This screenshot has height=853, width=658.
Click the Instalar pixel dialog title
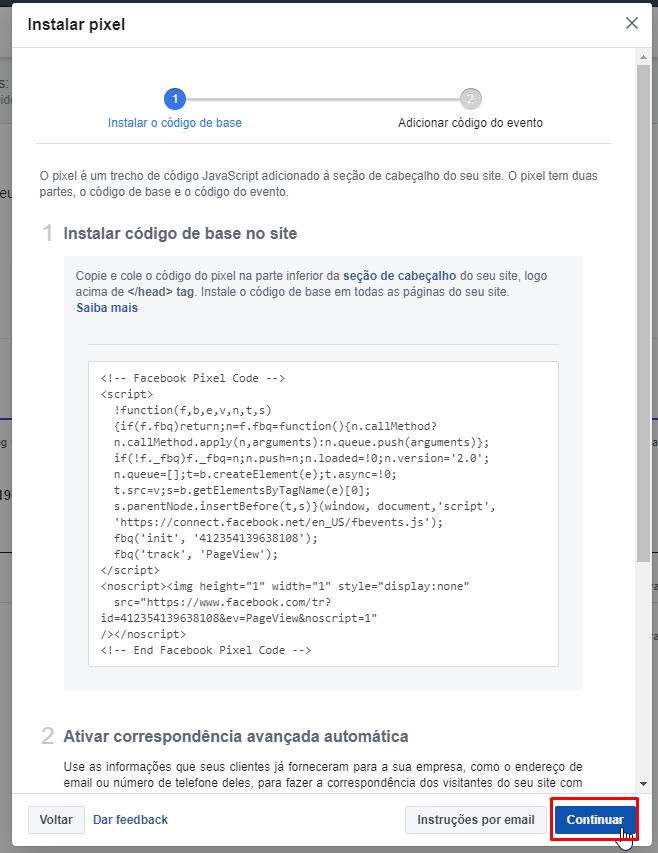(76, 24)
